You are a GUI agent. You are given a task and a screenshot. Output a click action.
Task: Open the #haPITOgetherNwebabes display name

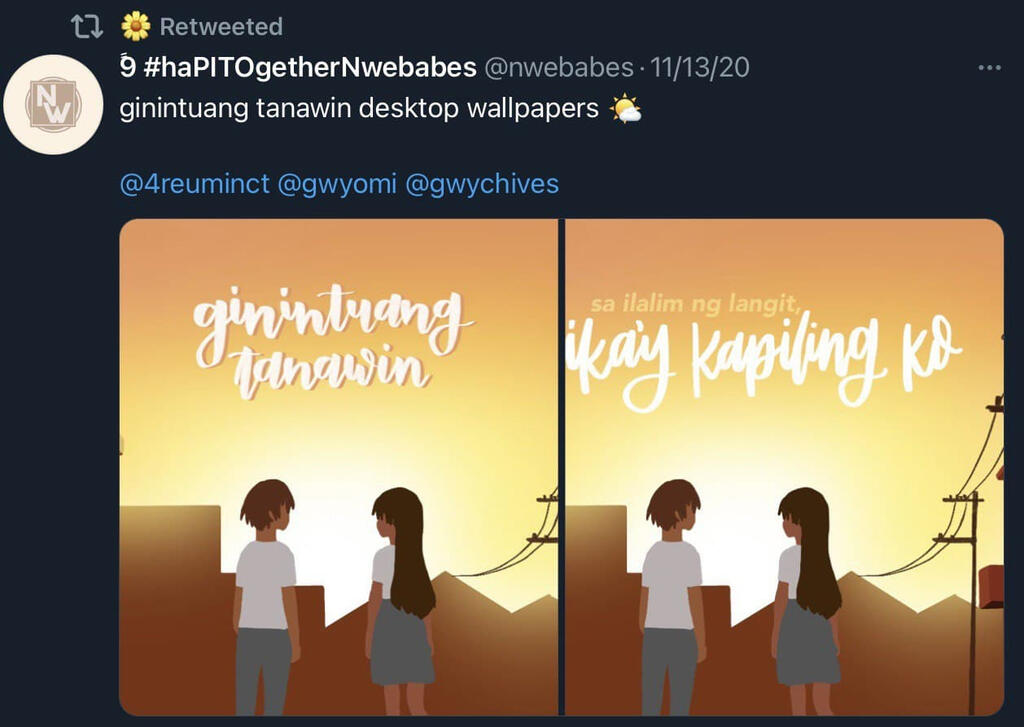pos(298,67)
